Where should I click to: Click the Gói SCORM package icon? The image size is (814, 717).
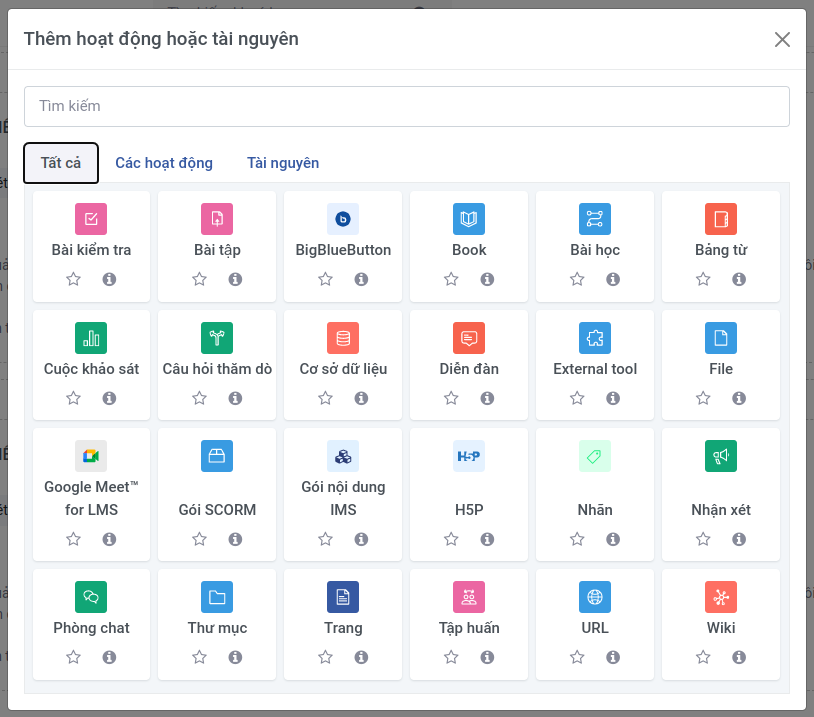[217, 456]
